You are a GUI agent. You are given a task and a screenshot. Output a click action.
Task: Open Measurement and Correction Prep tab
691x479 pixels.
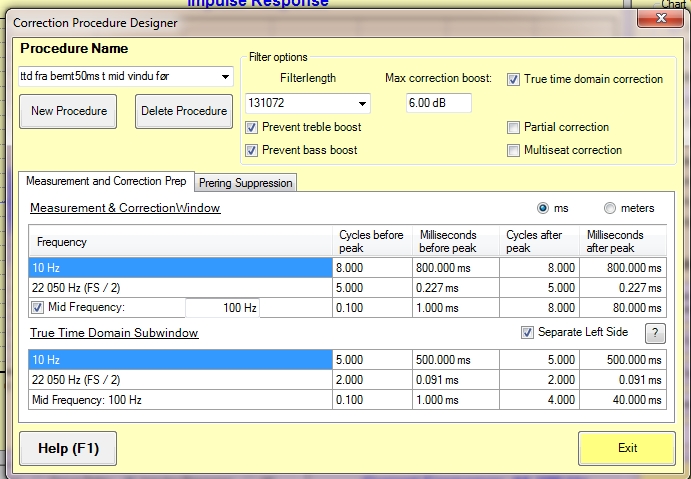coord(106,182)
